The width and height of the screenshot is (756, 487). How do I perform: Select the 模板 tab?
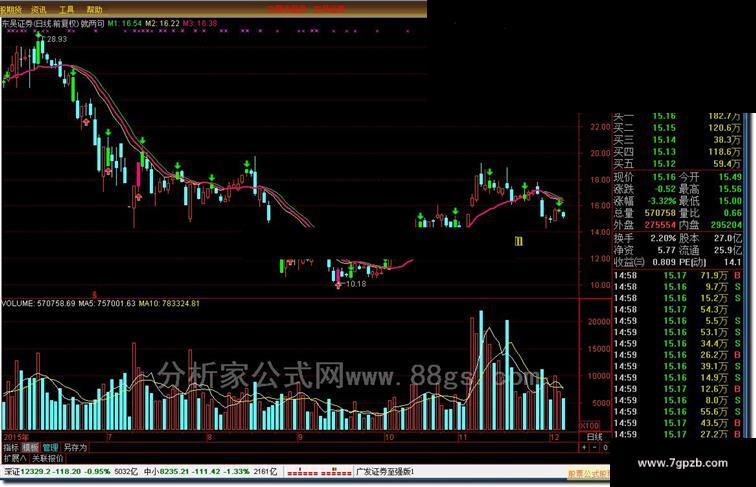pyautogui.click(x=30, y=447)
